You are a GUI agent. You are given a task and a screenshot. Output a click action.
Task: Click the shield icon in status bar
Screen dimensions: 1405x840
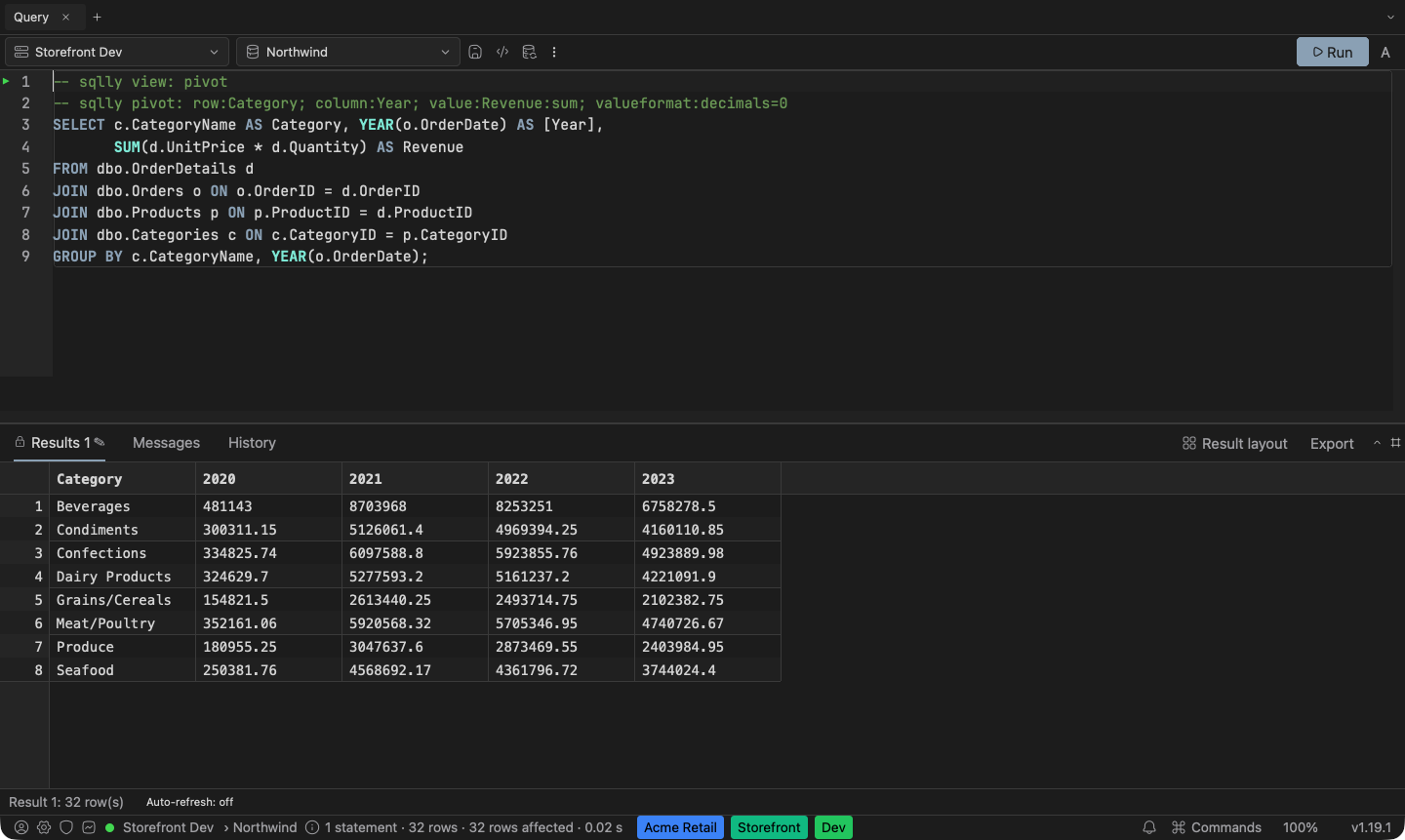pos(66,827)
